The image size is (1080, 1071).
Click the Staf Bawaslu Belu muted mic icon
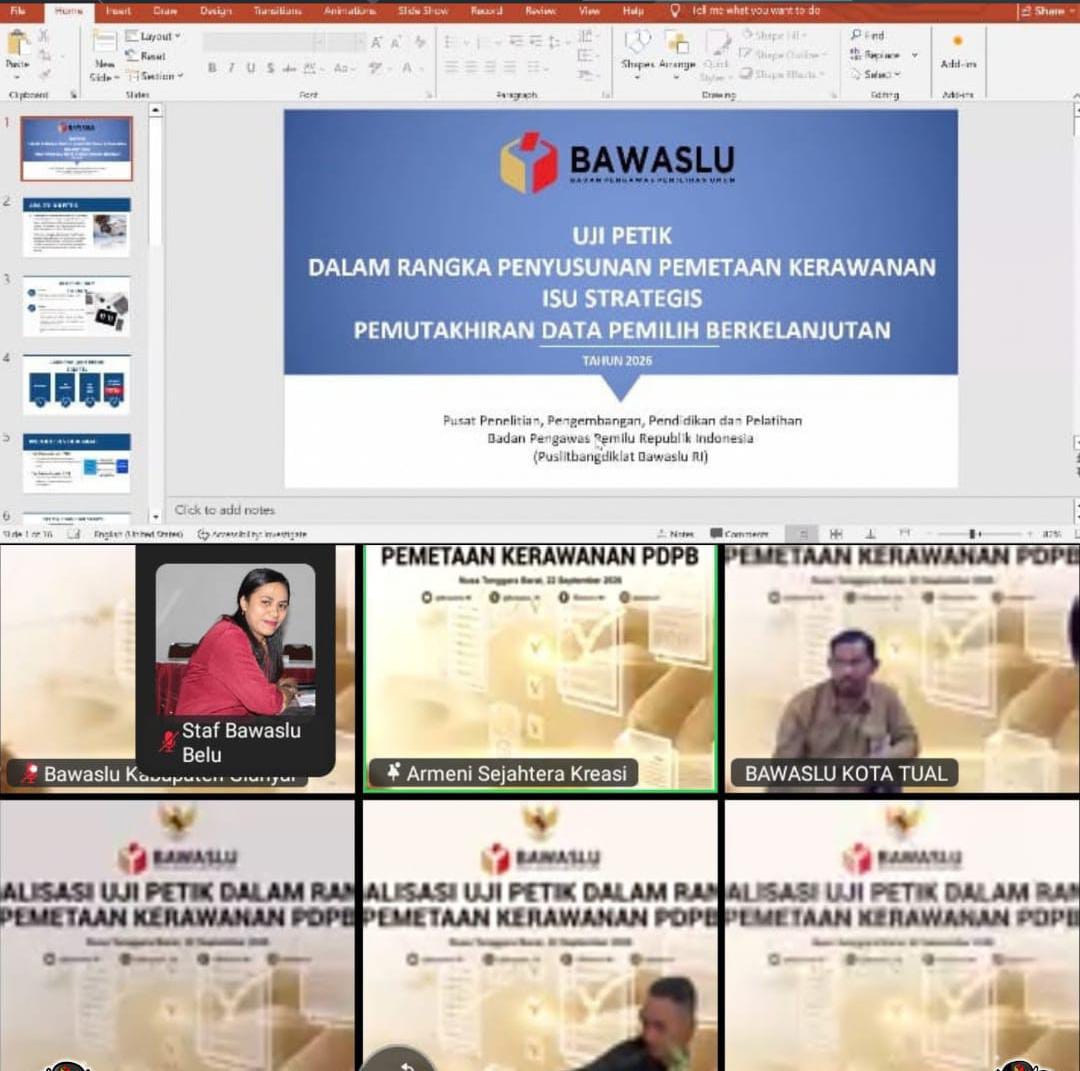click(x=168, y=742)
